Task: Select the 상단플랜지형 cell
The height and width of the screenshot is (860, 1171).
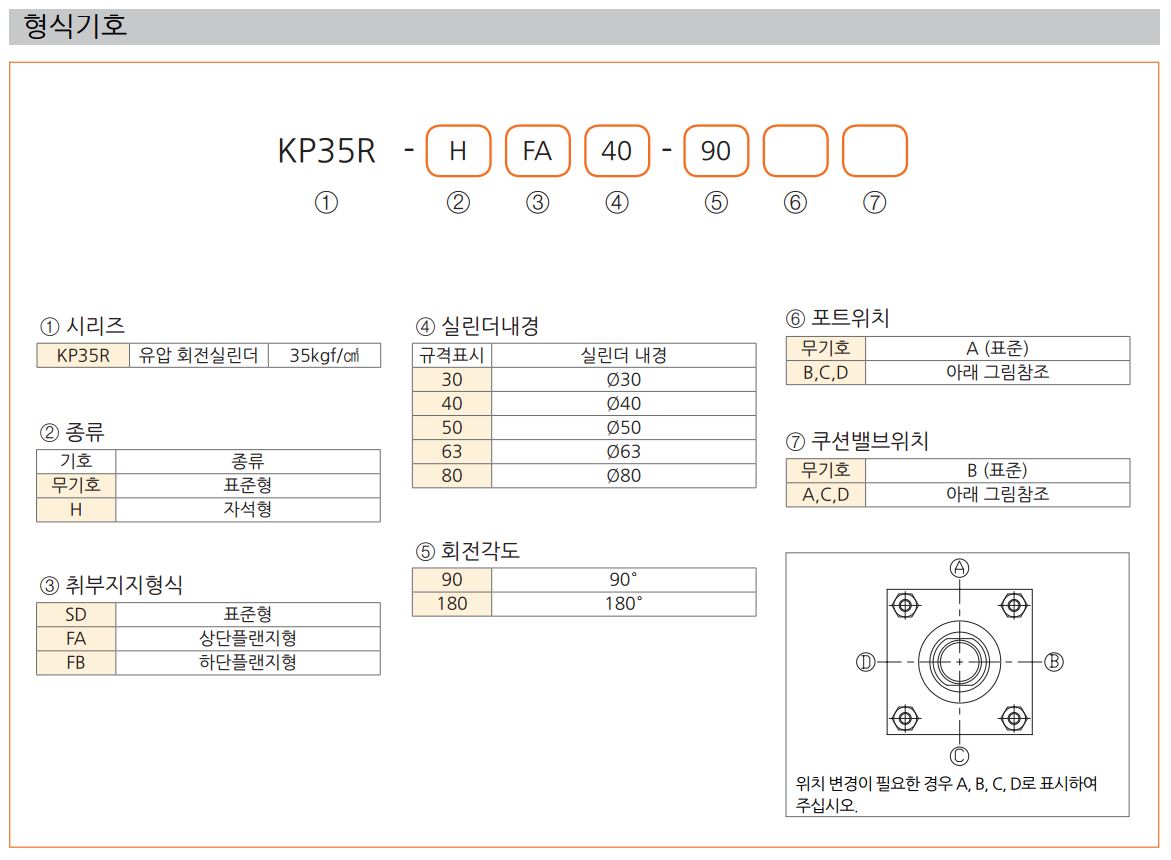Action: point(248,638)
